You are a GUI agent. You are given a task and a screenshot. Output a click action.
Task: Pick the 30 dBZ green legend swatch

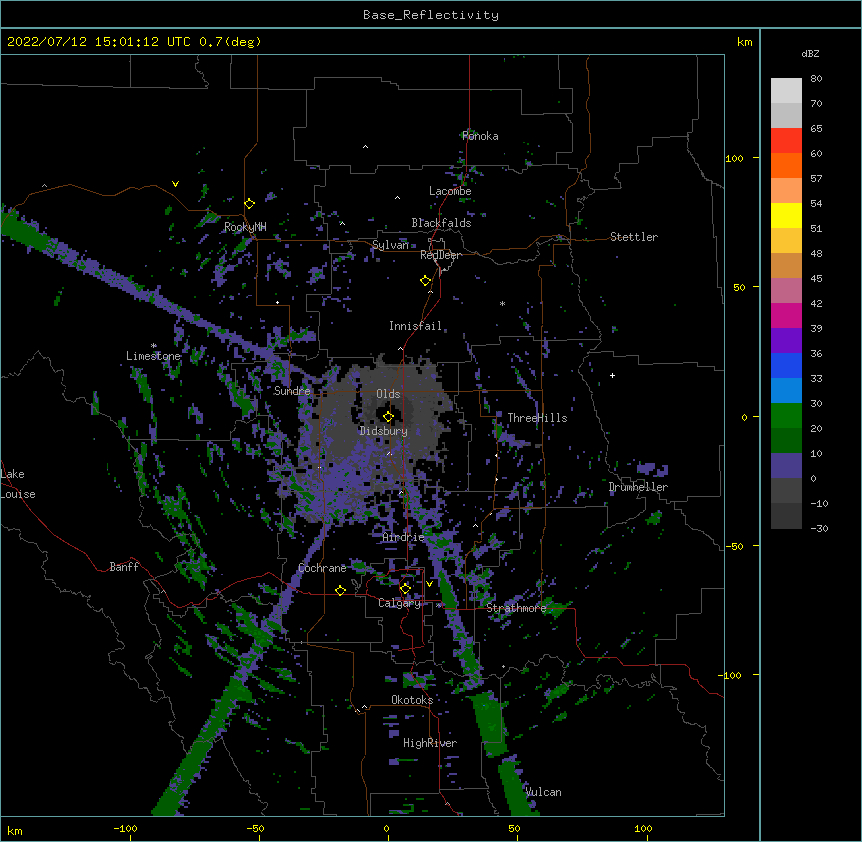[786, 415]
